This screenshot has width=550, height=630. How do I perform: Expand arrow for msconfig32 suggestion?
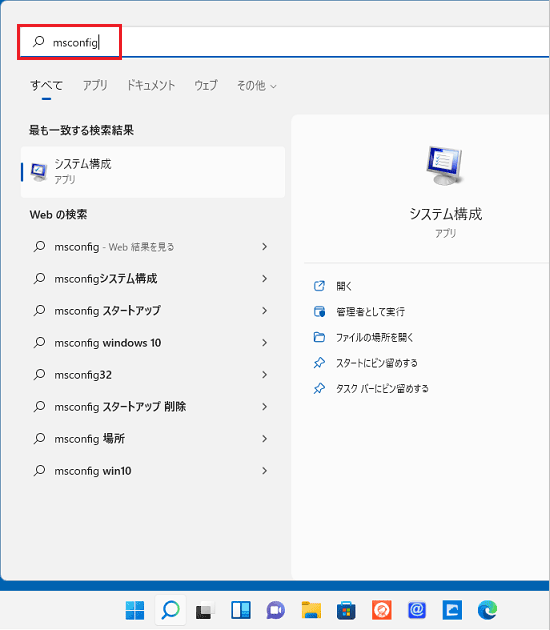coord(264,374)
